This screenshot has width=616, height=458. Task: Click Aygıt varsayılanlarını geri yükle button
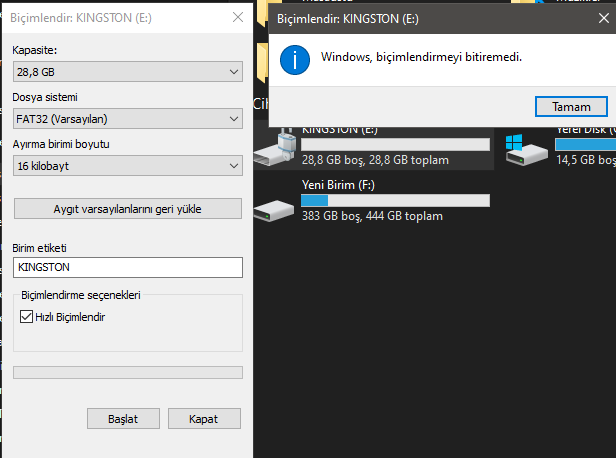(128, 209)
